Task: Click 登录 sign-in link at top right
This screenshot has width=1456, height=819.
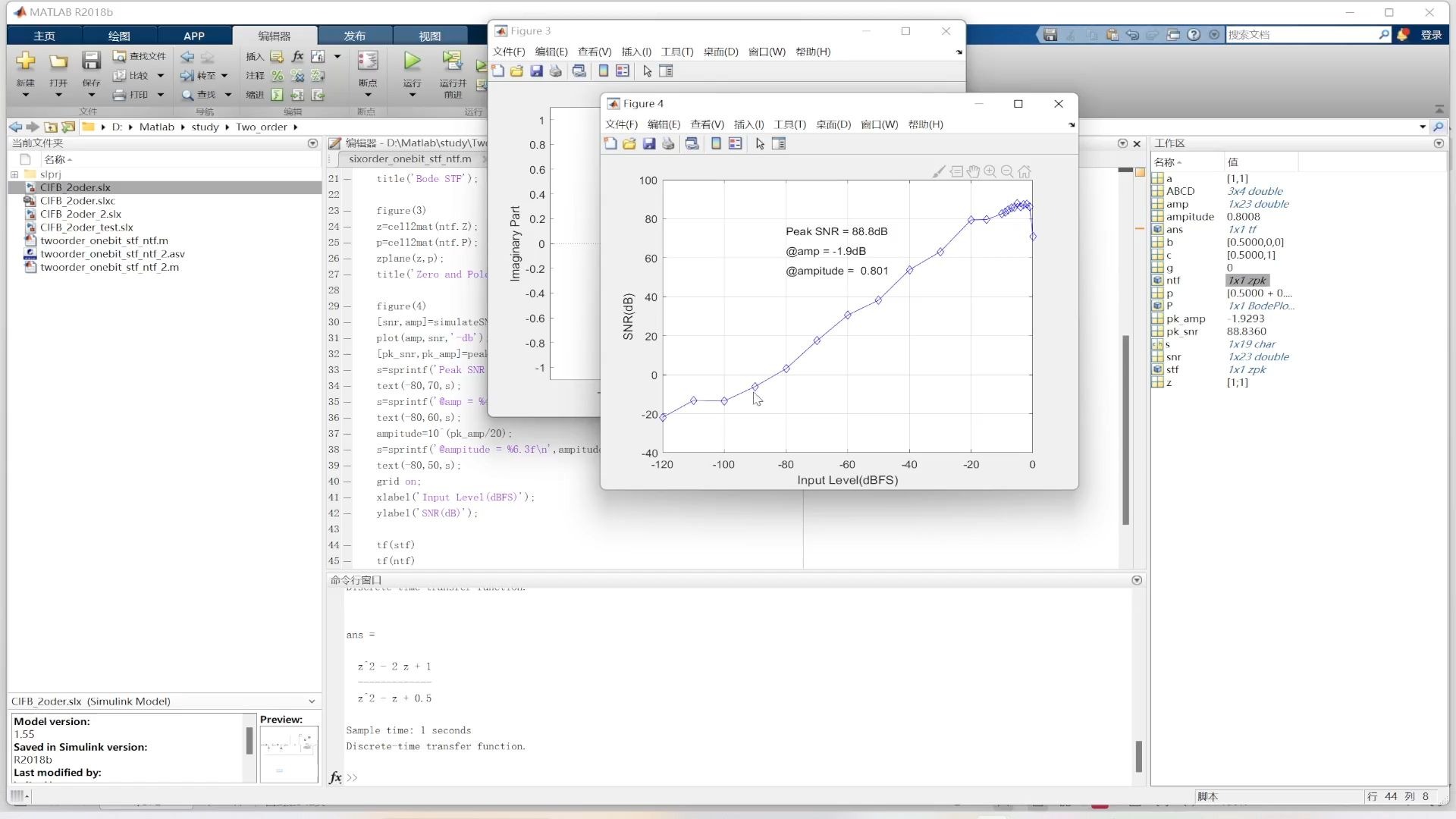Action: point(1431,35)
